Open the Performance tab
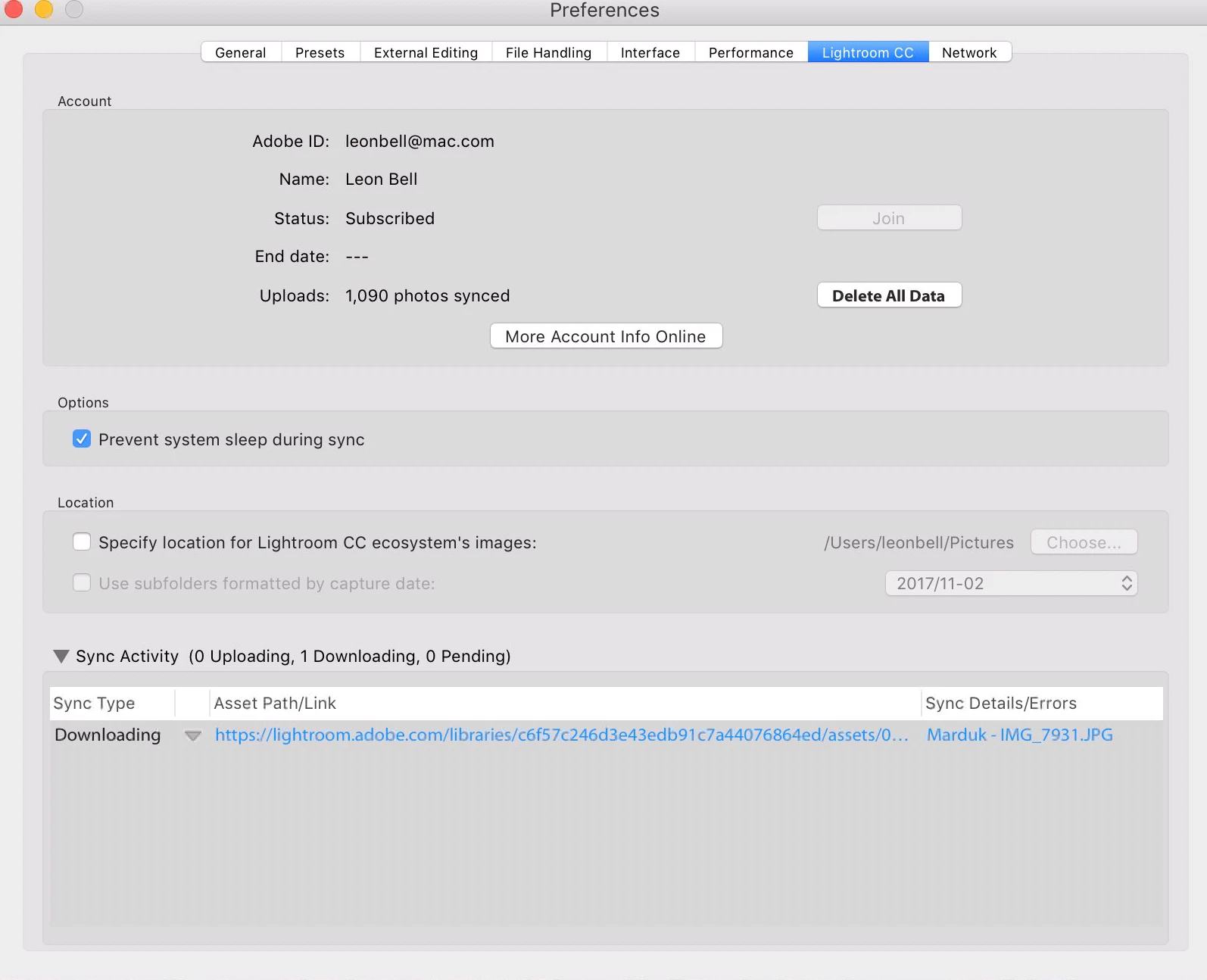 coord(751,52)
